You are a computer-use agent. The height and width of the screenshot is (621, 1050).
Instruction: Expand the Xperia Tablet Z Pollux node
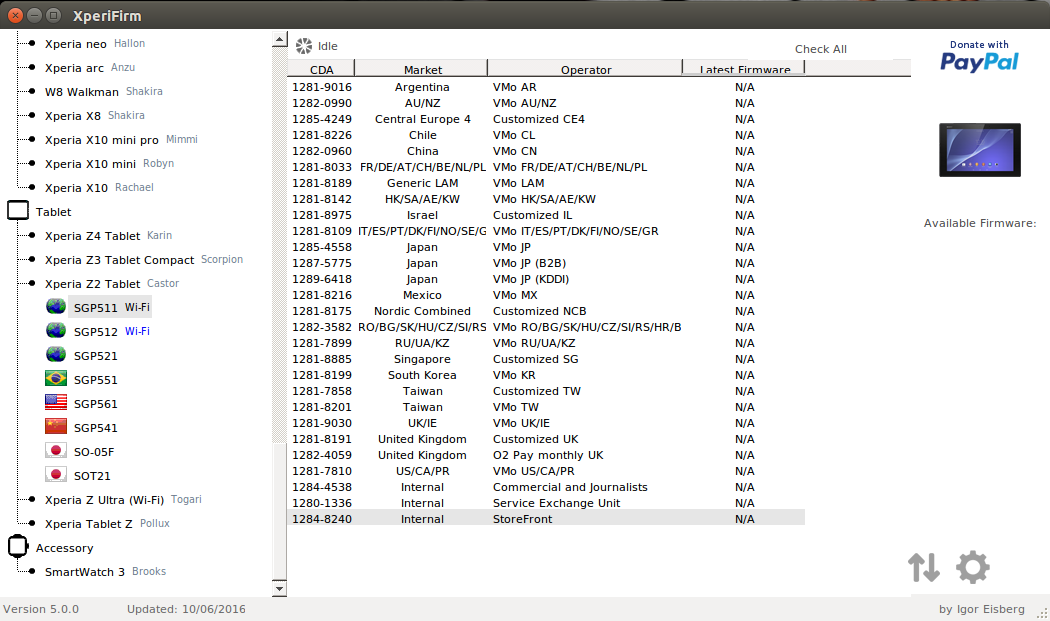click(x=31, y=523)
